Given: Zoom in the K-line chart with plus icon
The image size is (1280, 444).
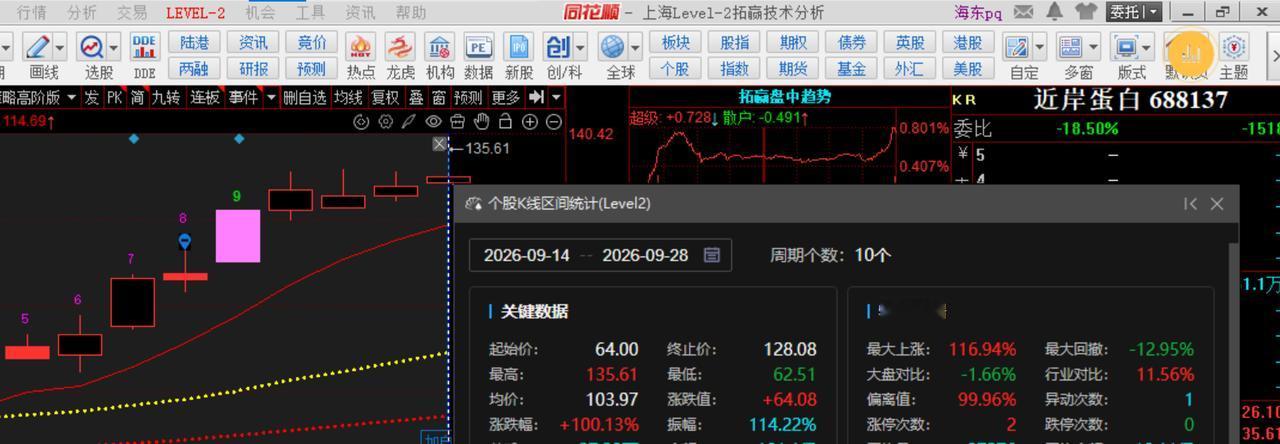Looking at the screenshot, I should [529, 122].
